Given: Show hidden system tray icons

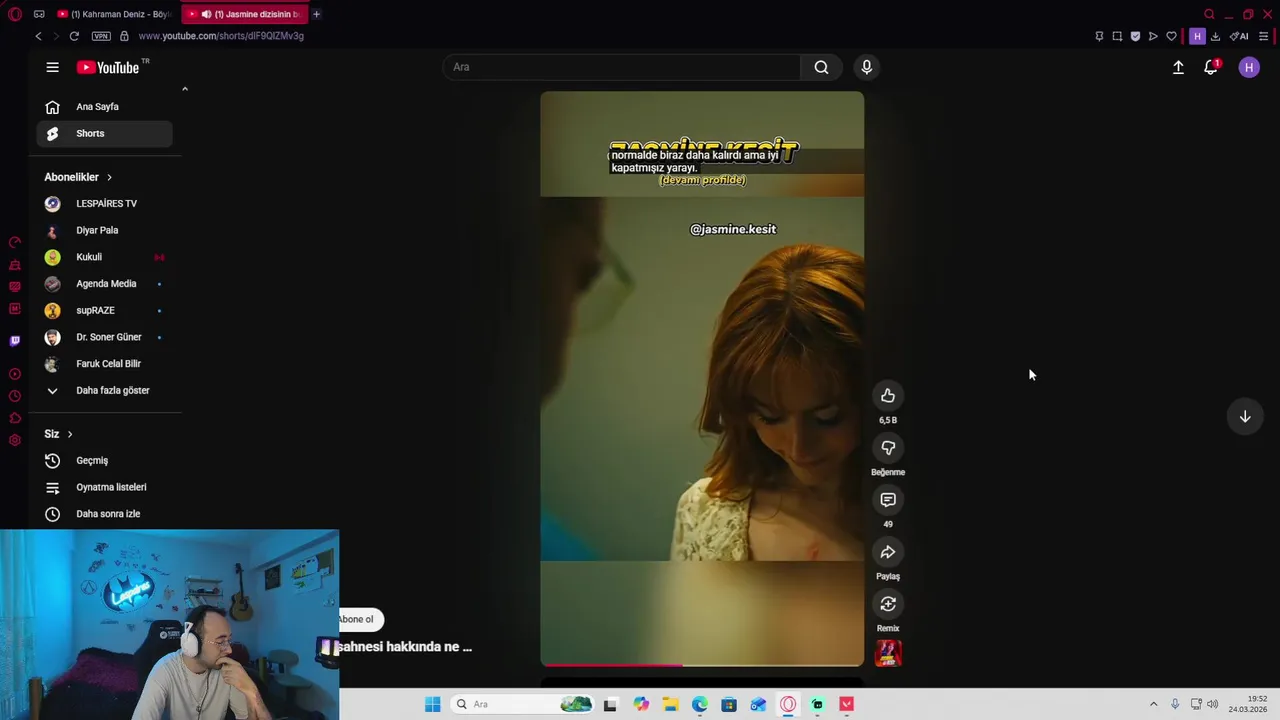Looking at the screenshot, I should coord(1153,704).
